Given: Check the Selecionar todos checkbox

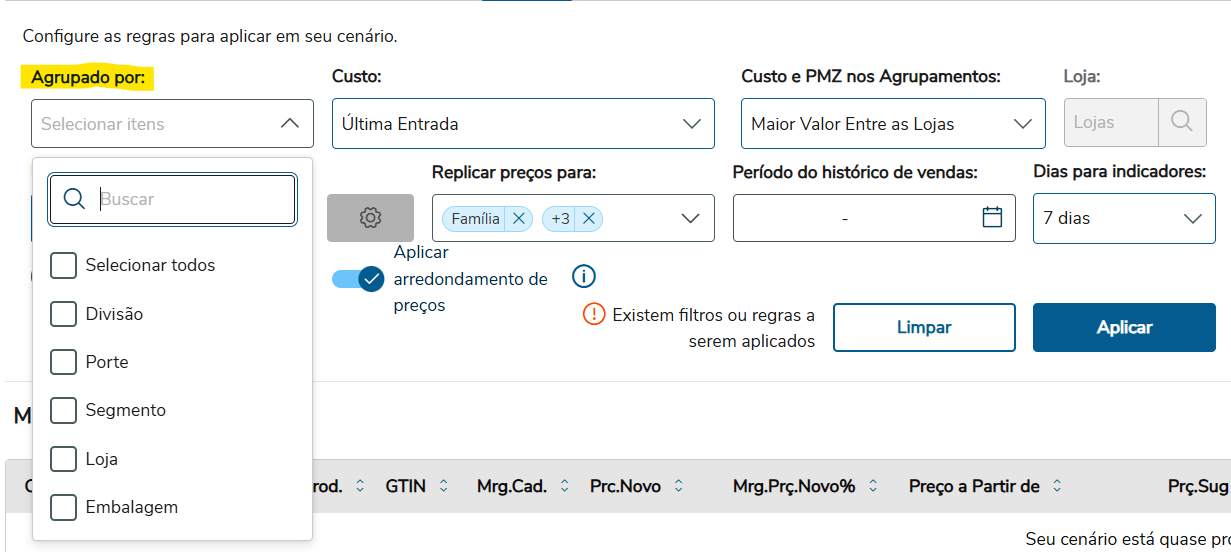Looking at the screenshot, I should (x=64, y=265).
